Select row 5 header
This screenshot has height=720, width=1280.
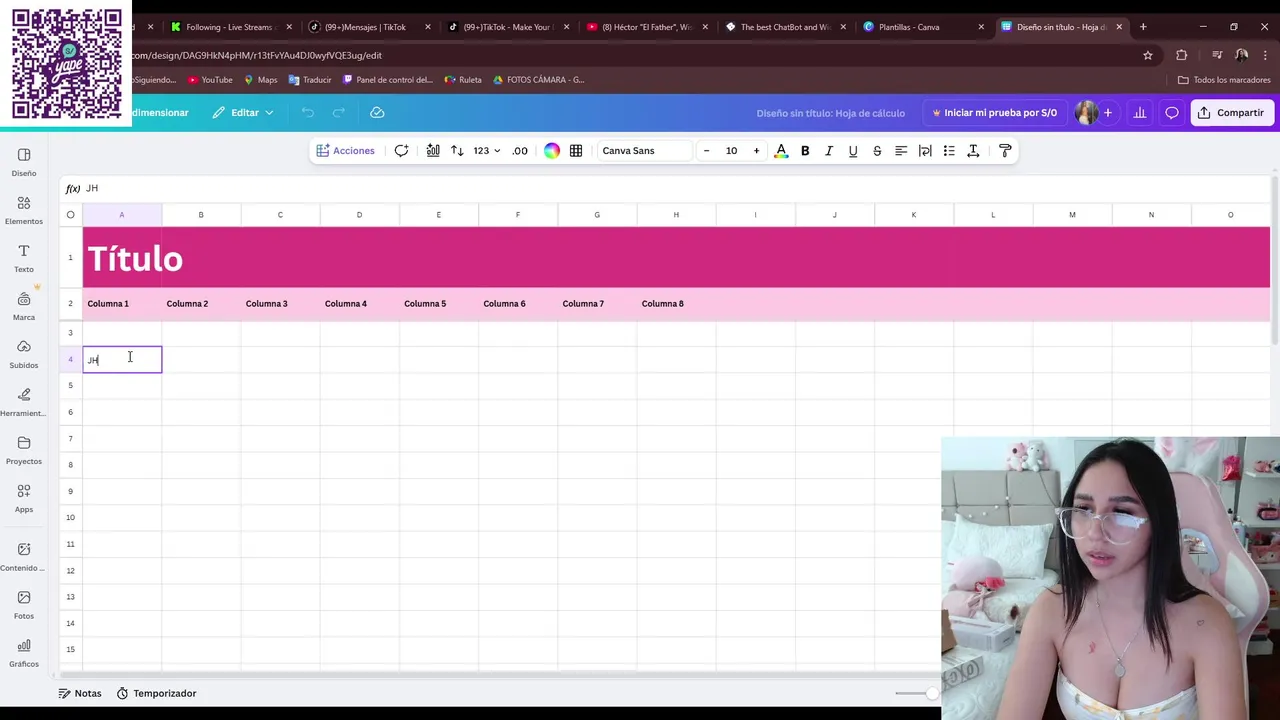(x=70, y=386)
